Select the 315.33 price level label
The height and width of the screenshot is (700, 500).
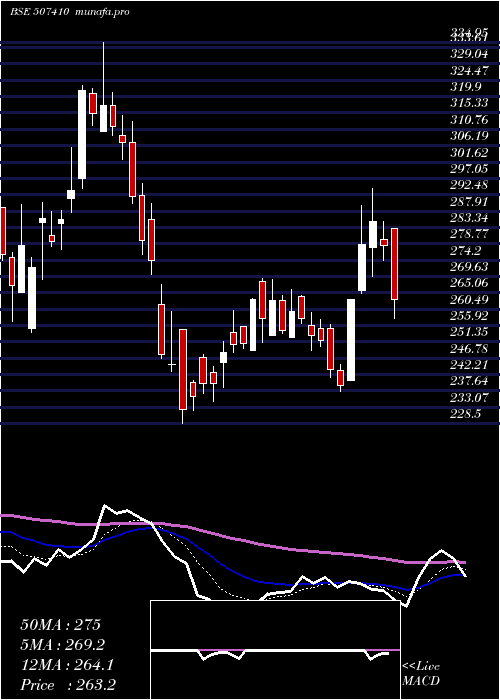(x=469, y=103)
